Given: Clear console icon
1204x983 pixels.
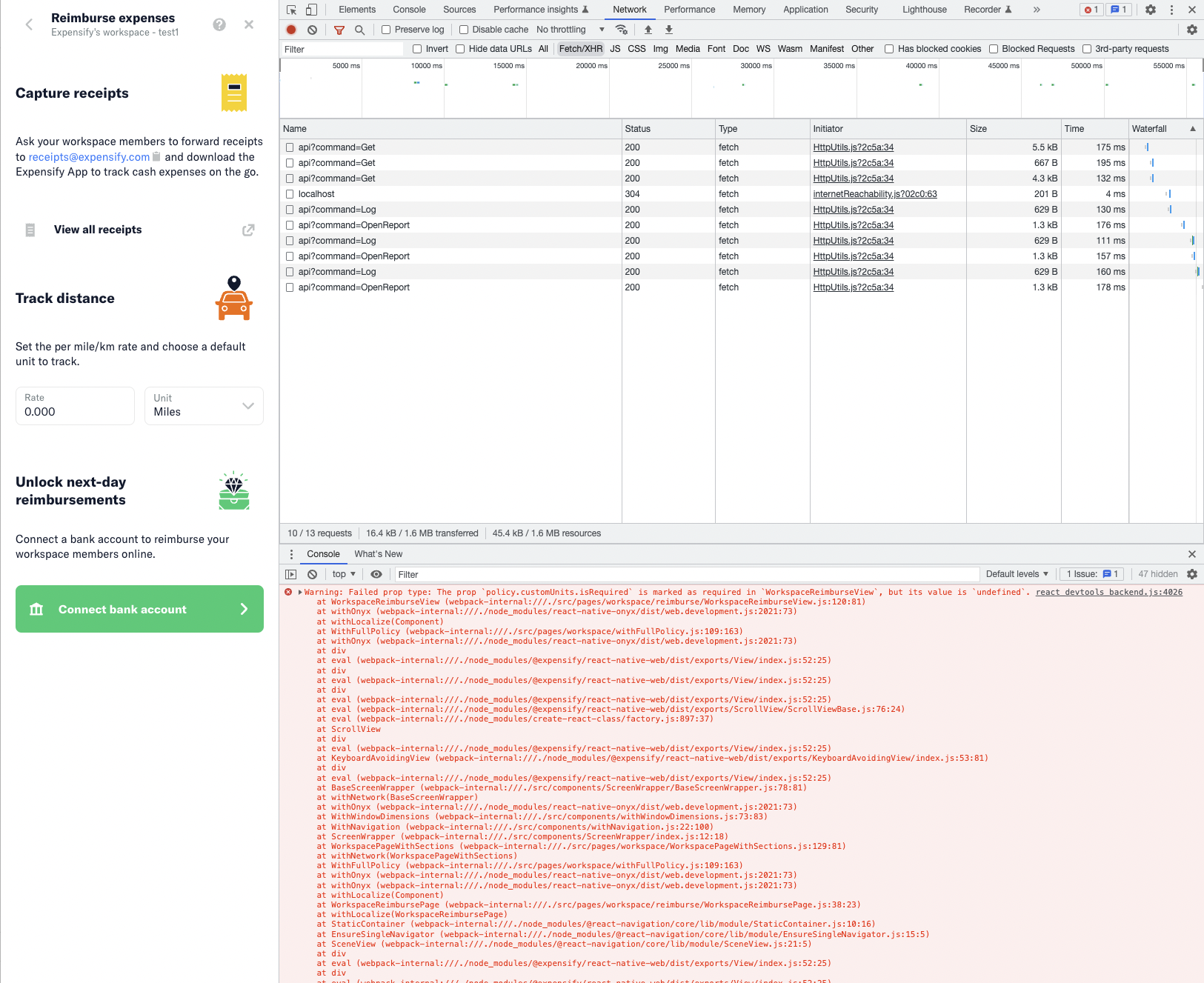Looking at the screenshot, I should click(x=312, y=574).
